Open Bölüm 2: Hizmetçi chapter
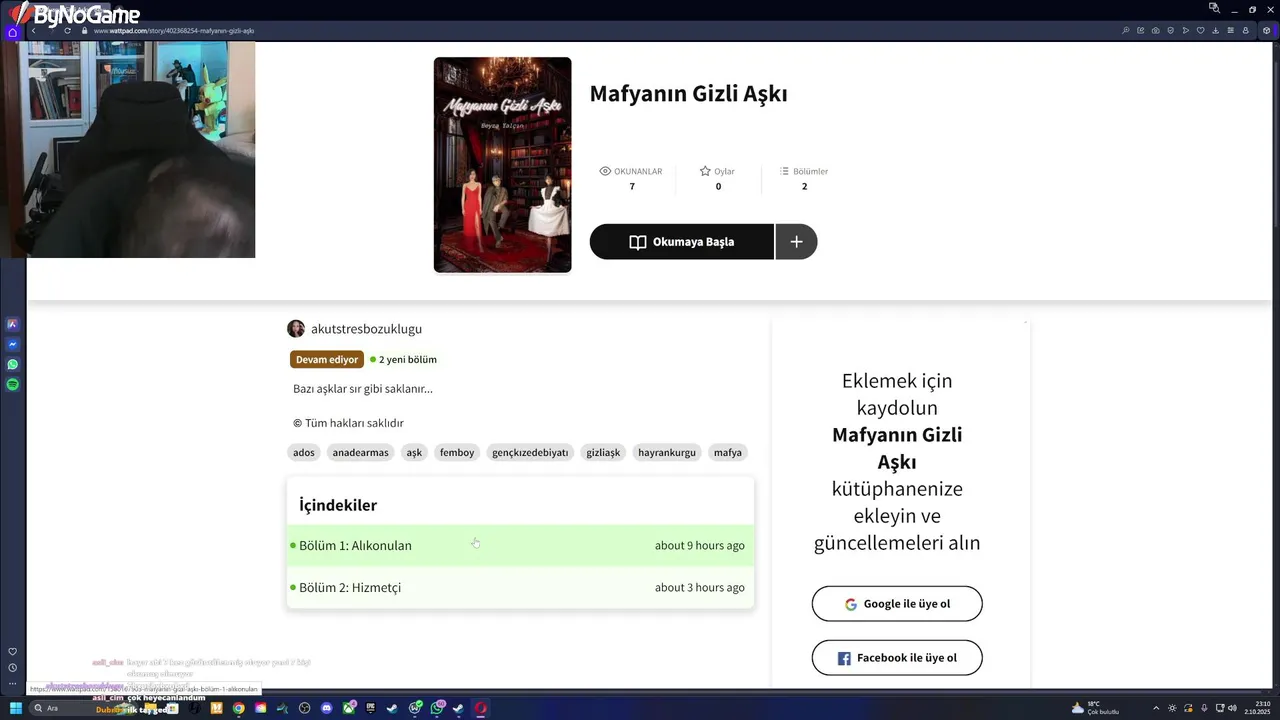Image resolution: width=1280 pixels, height=720 pixels. click(520, 587)
